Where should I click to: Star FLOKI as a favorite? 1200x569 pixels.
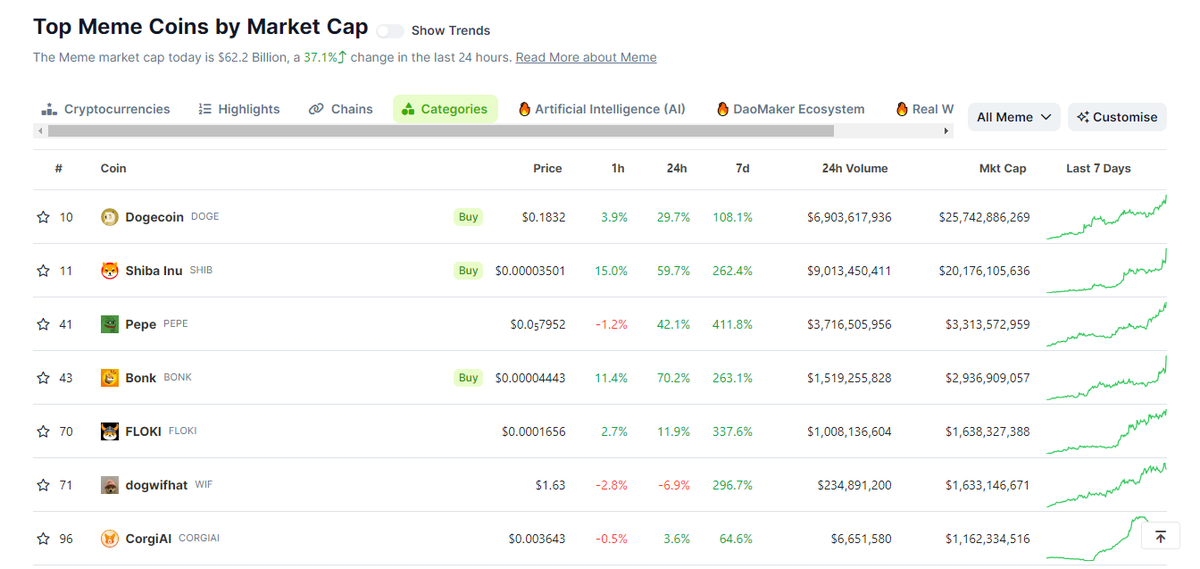pyautogui.click(x=43, y=432)
